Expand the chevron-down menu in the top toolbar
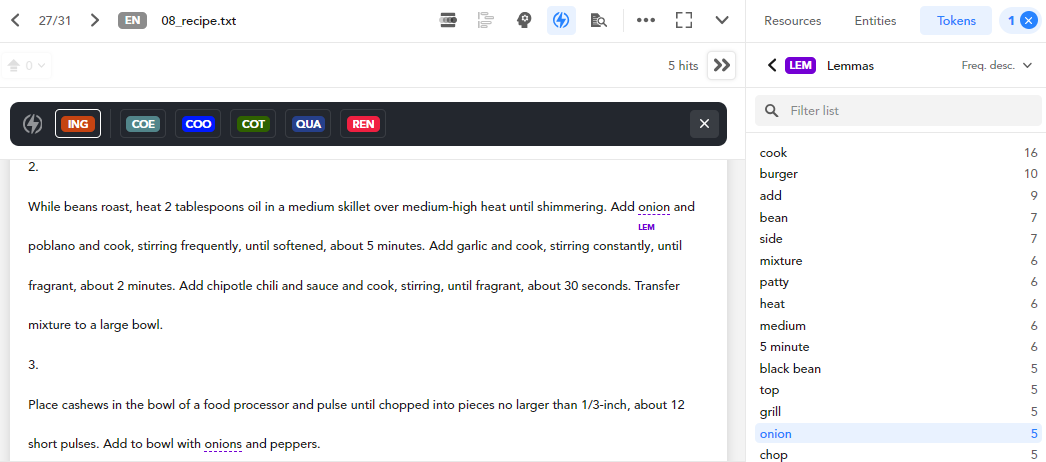This screenshot has height=462, width=1046. pyautogui.click(x=722, y=20)
